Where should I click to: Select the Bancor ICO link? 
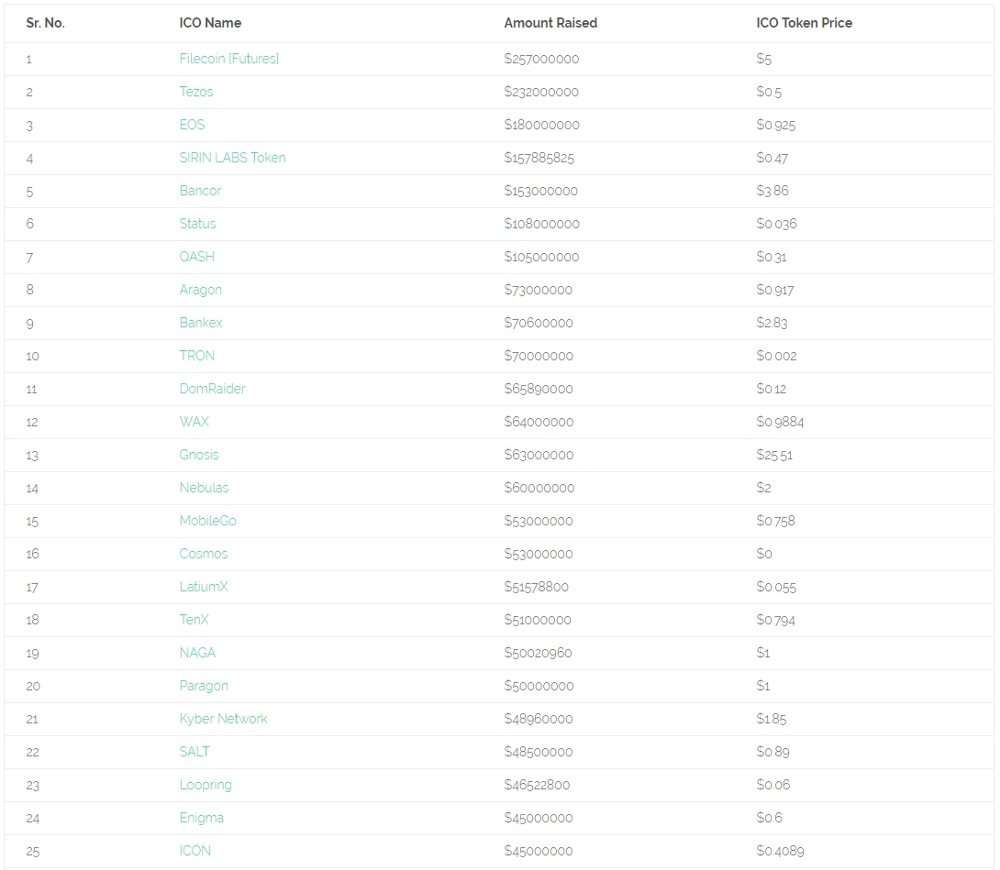(x=200, y=191)
